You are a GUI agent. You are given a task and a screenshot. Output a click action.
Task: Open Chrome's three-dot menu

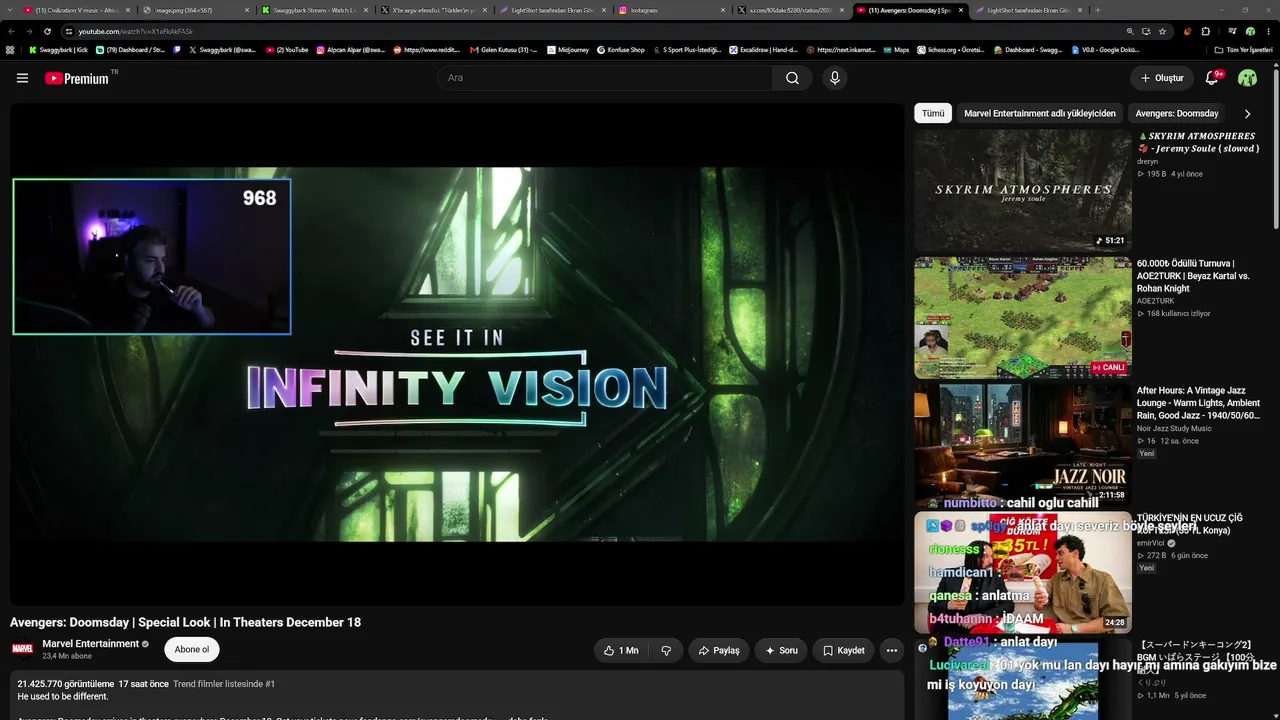coord(1268,31)
